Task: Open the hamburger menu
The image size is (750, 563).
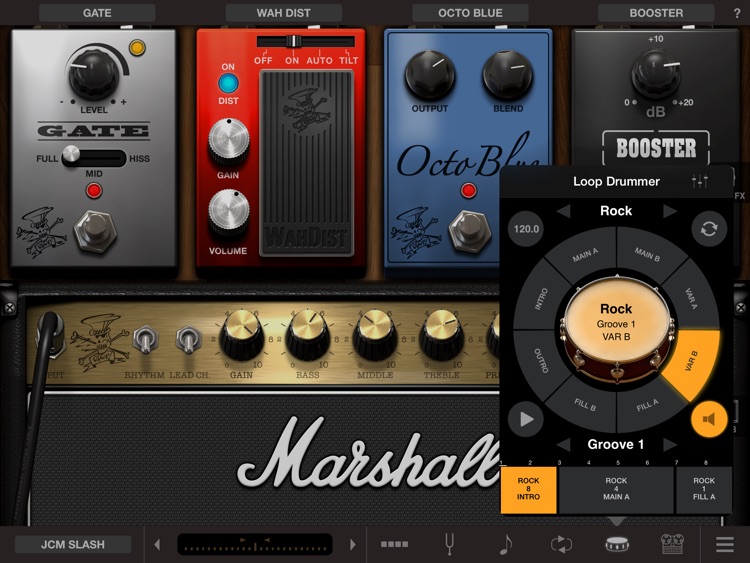Action: pos(725,544)
